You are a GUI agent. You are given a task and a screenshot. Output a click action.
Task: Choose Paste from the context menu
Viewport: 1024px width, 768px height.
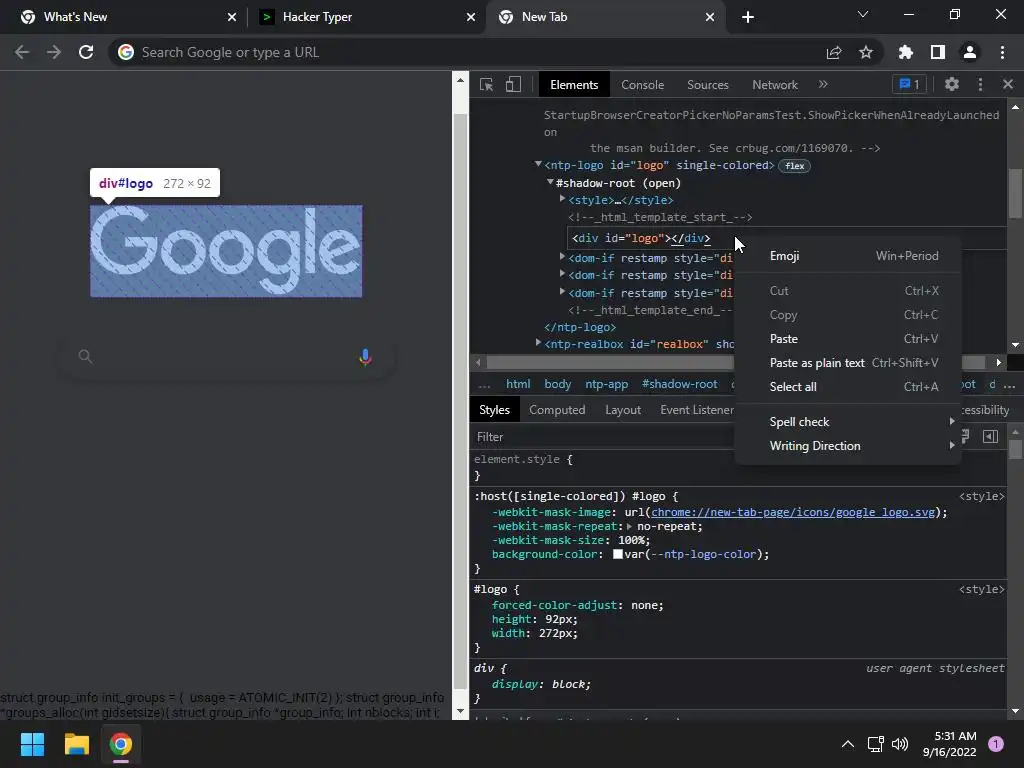coord(848,339)
